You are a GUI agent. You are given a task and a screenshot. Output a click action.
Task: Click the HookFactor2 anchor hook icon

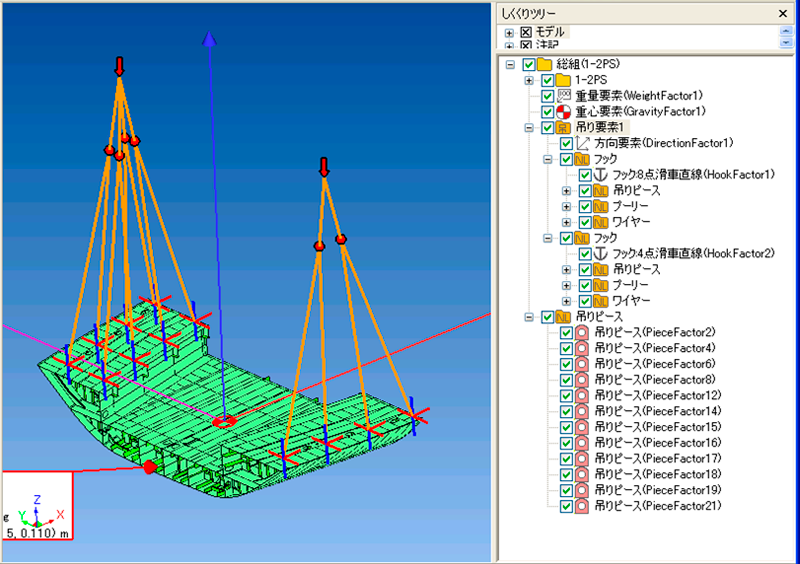point(601,254)
